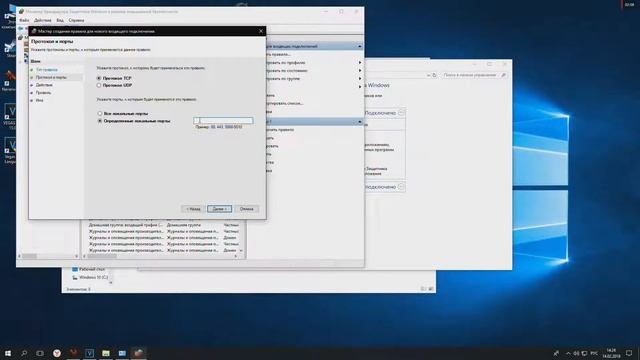Click the refresh icon in Control Panel address bar
Viewport: 640px width, 360px height.
[x=434, y=75]
